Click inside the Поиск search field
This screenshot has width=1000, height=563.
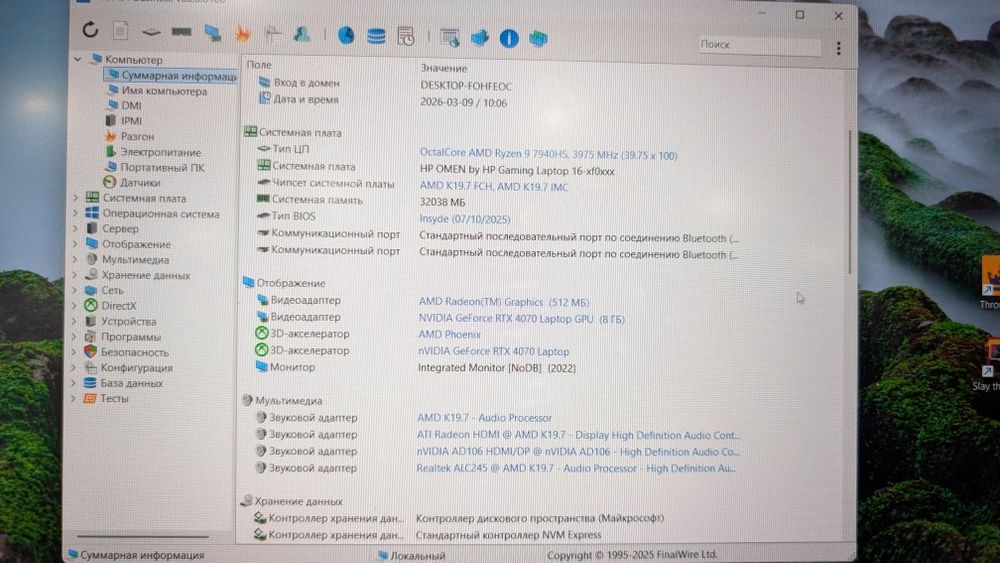click(760, 45)
